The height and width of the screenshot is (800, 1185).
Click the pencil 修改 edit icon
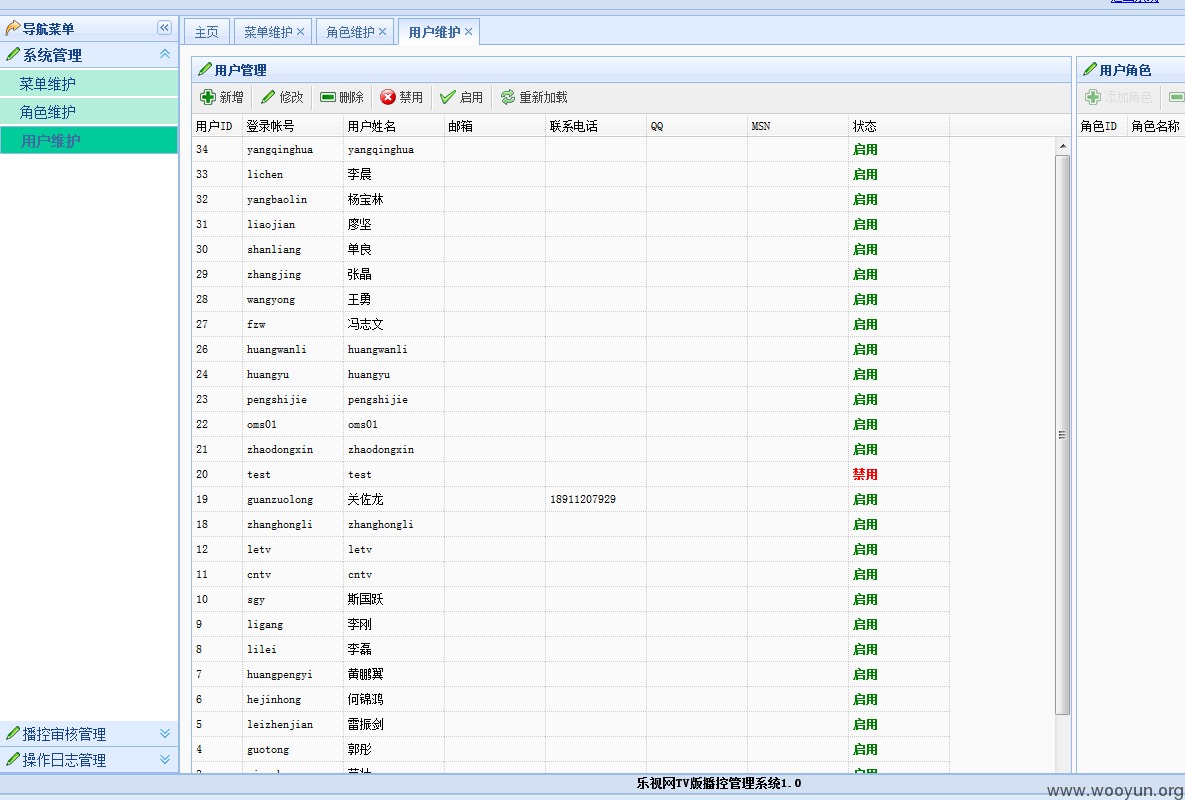coord(268,97)
